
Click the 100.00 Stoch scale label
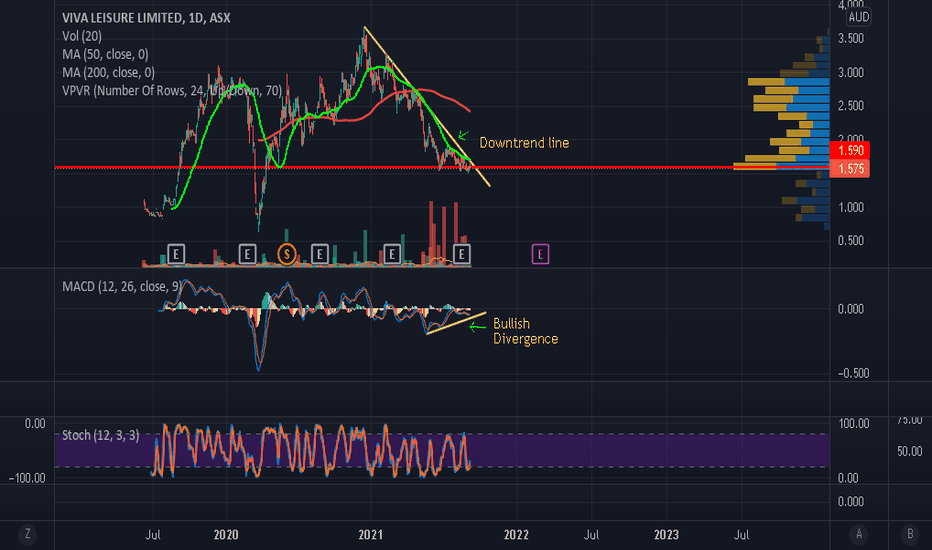click(x=853, y=423)
